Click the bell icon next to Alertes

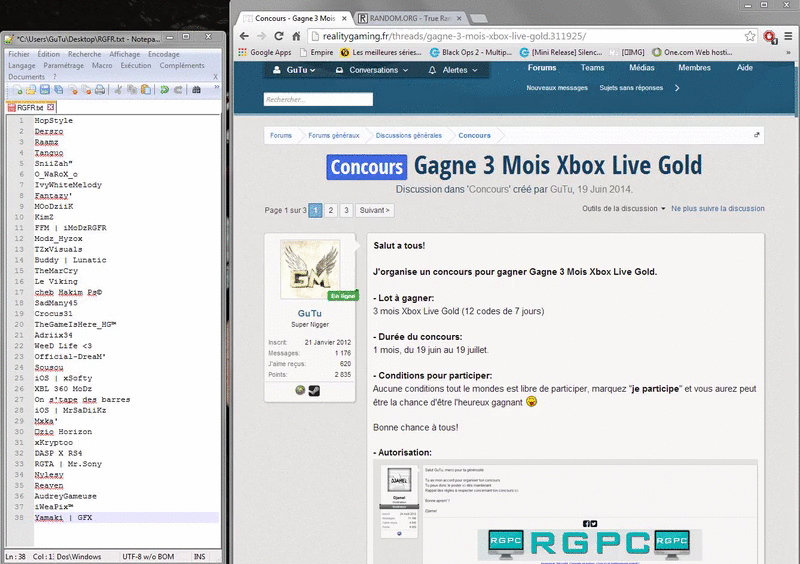click(432, 70)
